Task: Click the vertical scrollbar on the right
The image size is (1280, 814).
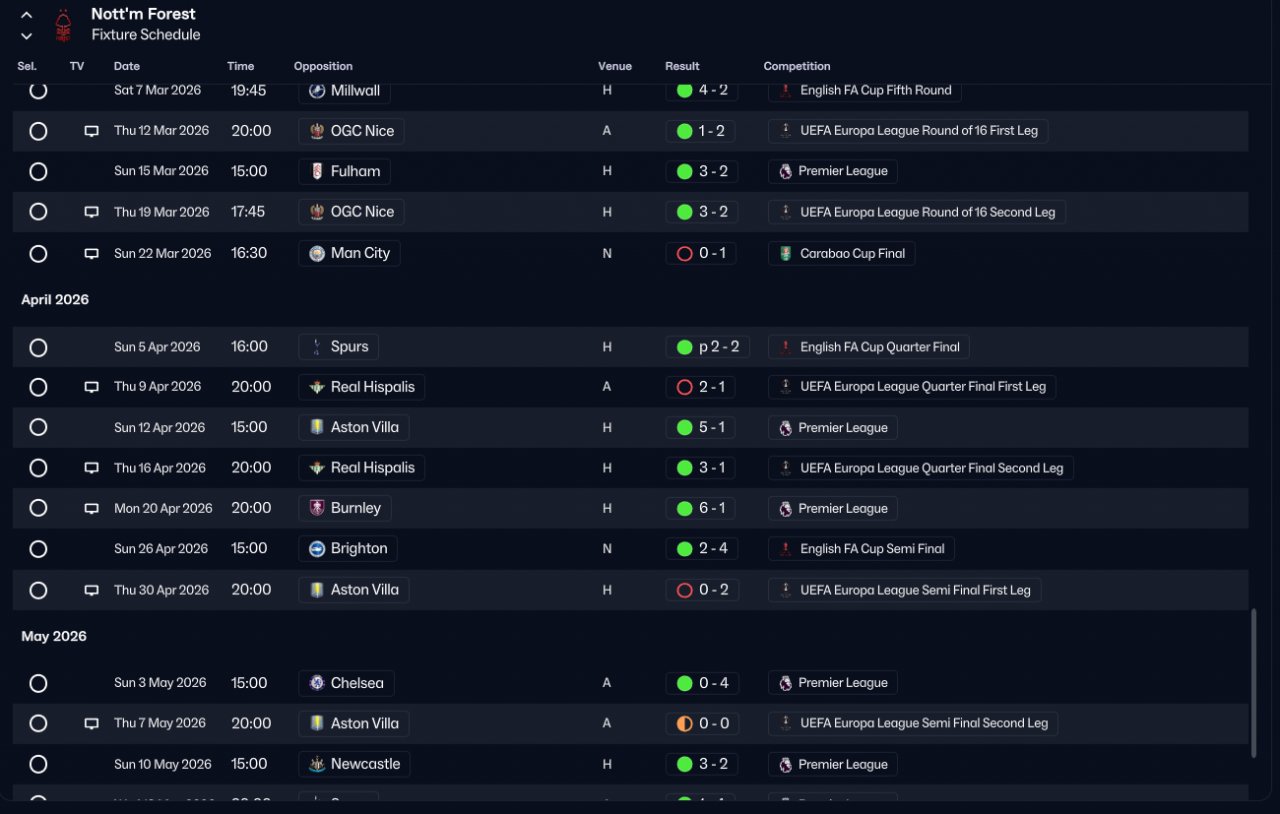Action: pos(1254,682)
